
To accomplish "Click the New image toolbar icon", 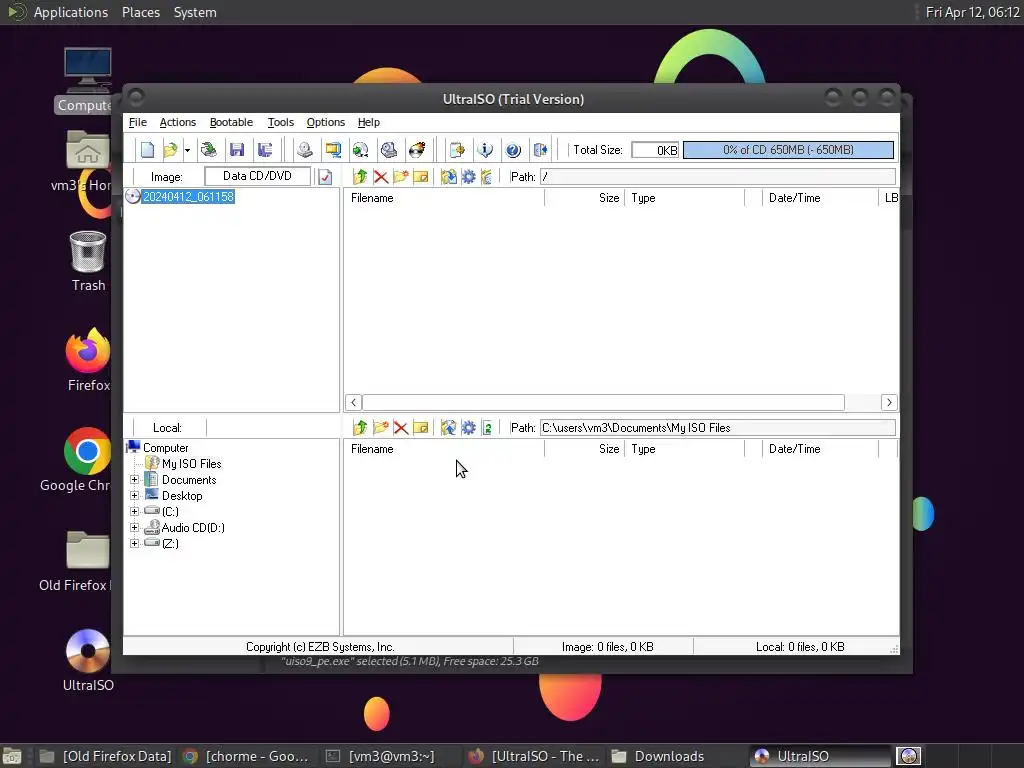I will pos(148,150).
